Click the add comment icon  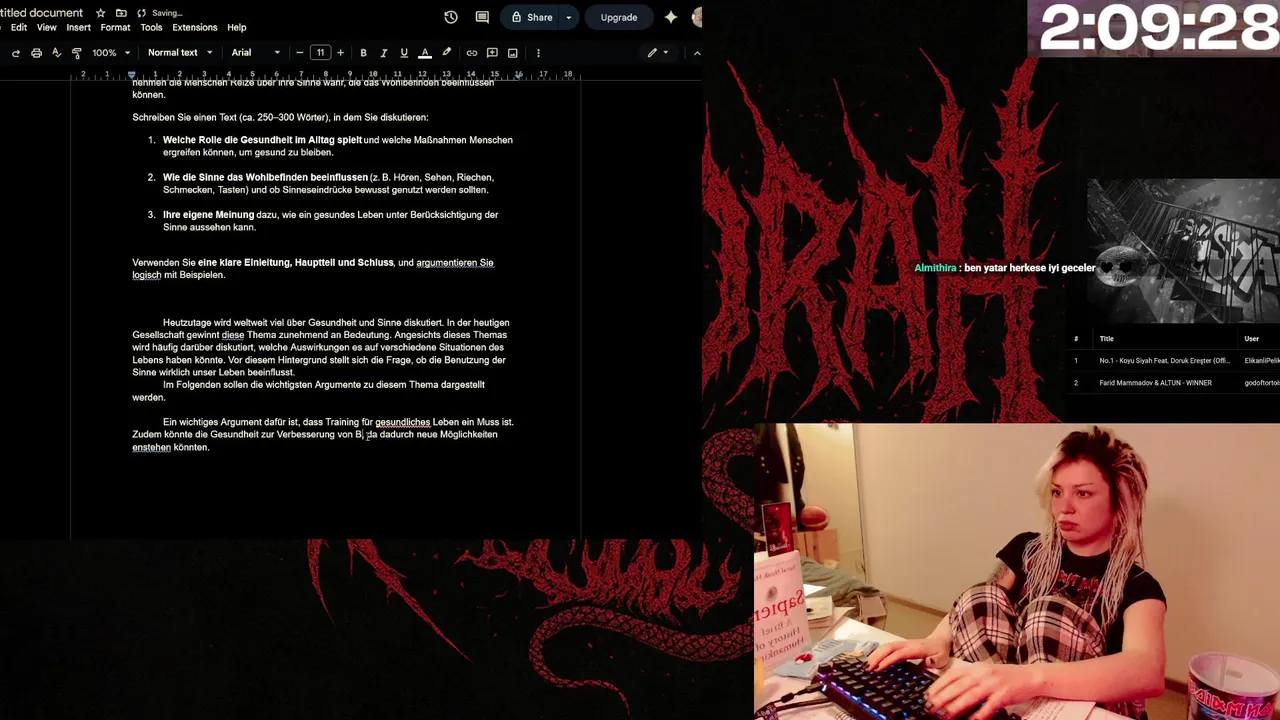click(492, 53)
